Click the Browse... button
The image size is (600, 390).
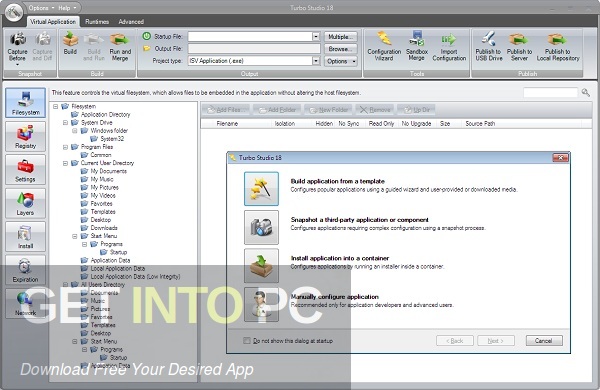pos(341,49)
